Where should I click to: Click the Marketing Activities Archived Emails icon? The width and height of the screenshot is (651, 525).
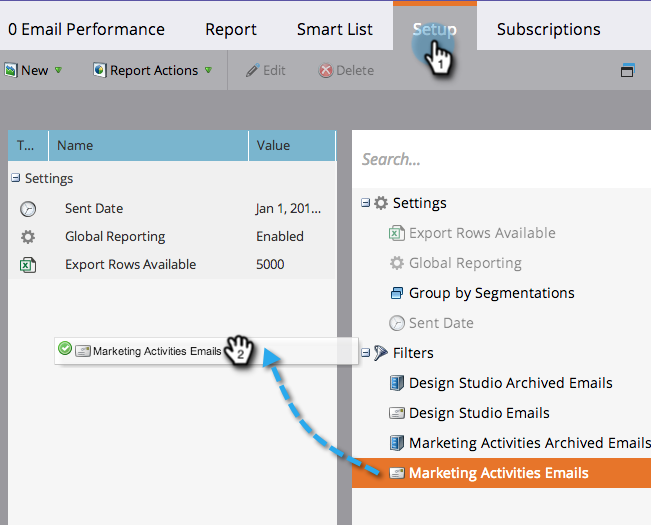pos(397,443)
